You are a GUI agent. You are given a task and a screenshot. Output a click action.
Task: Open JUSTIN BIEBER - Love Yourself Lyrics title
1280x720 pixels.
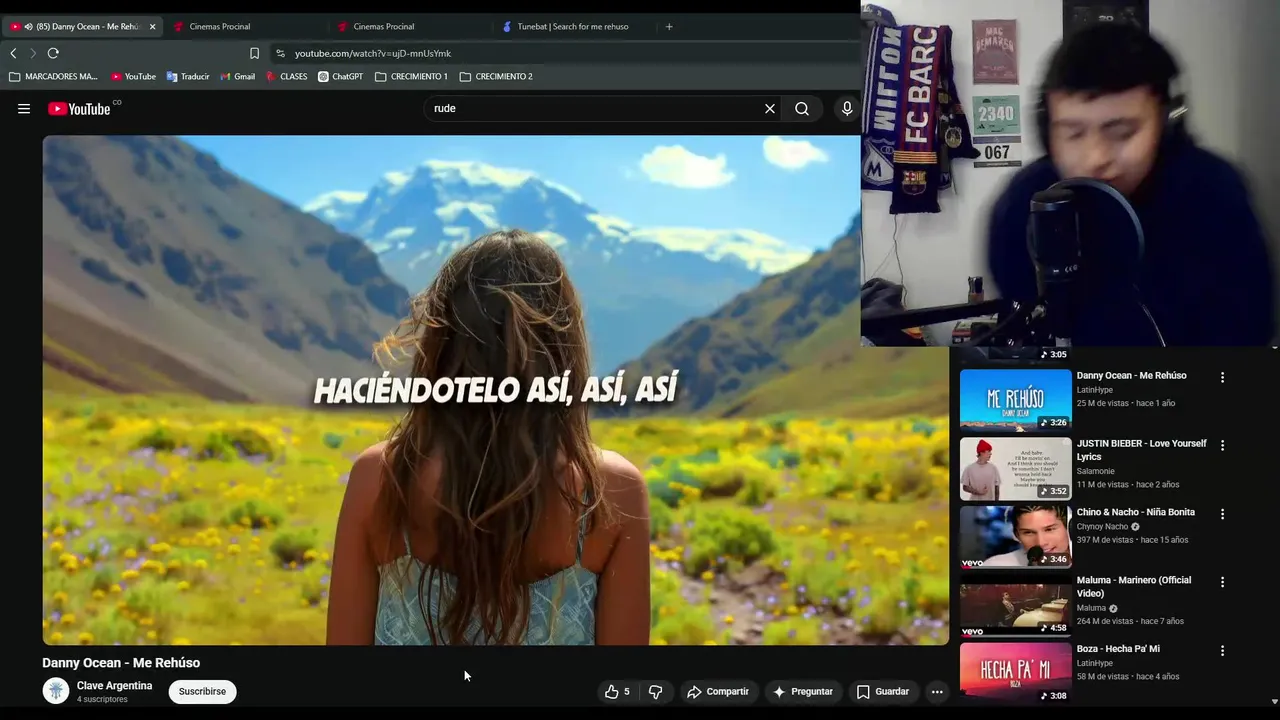[1141, 450]
